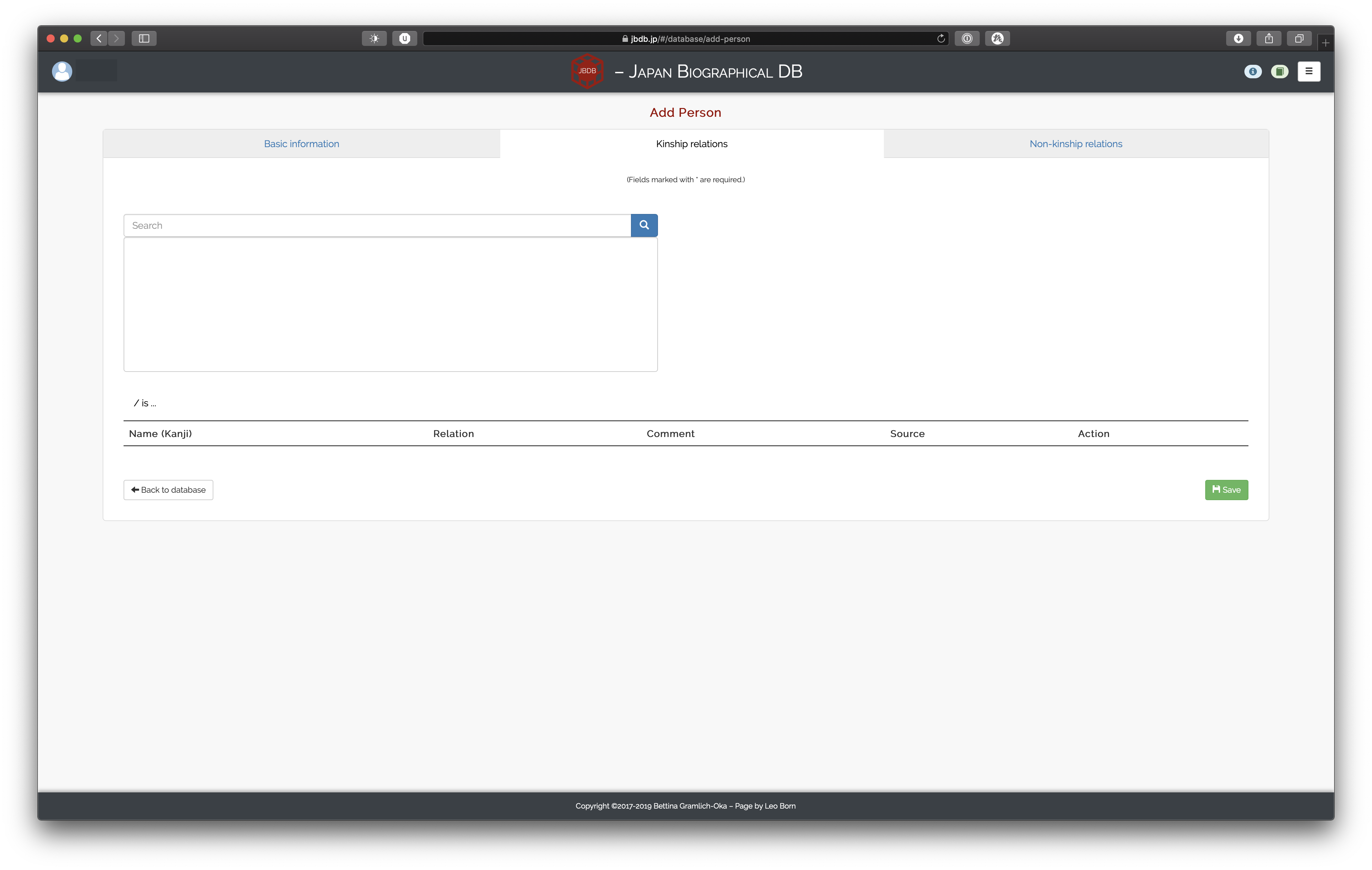Click the Action column header

[1093, 434]
